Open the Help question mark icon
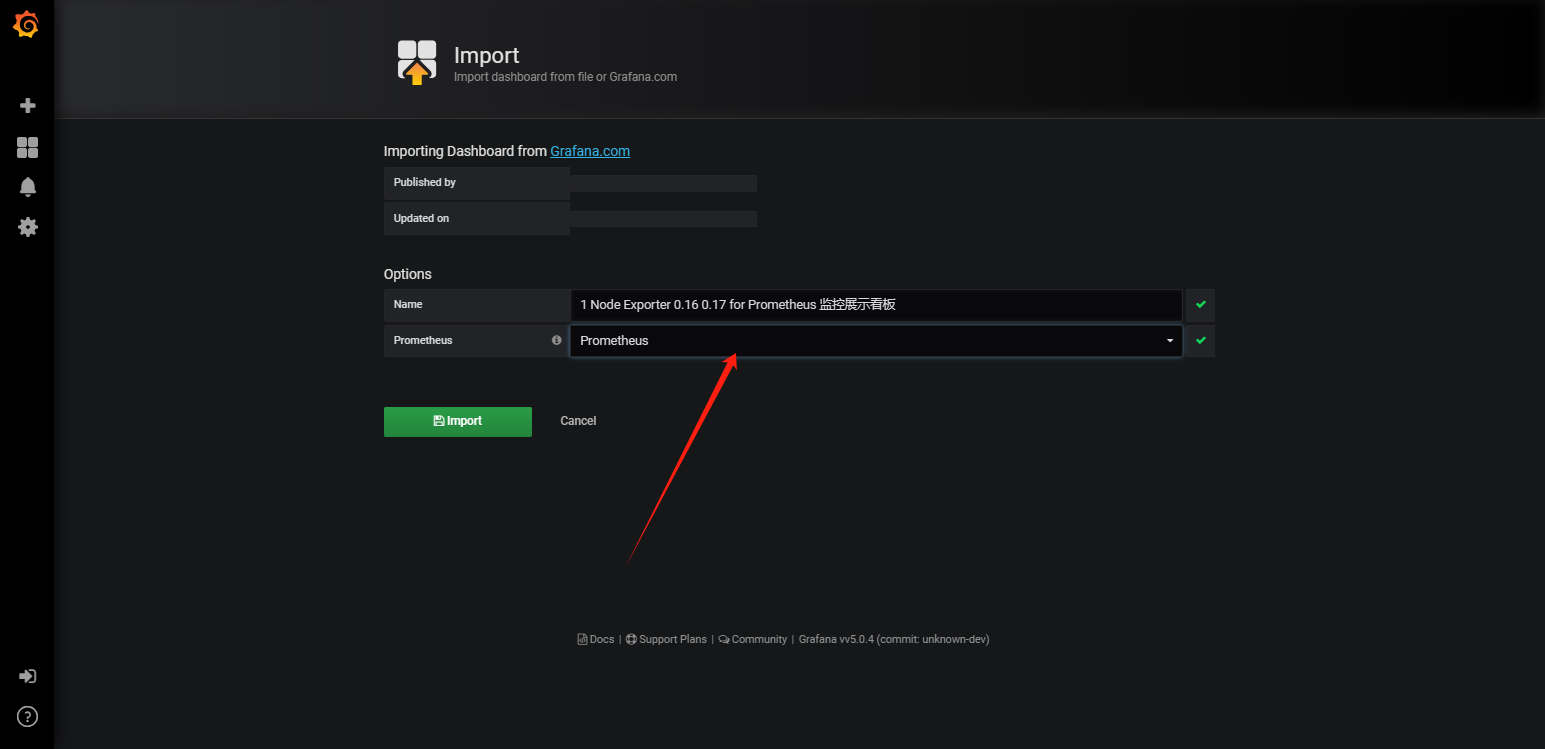Viewport: 1545px width, 749px height. coord(28,716)
